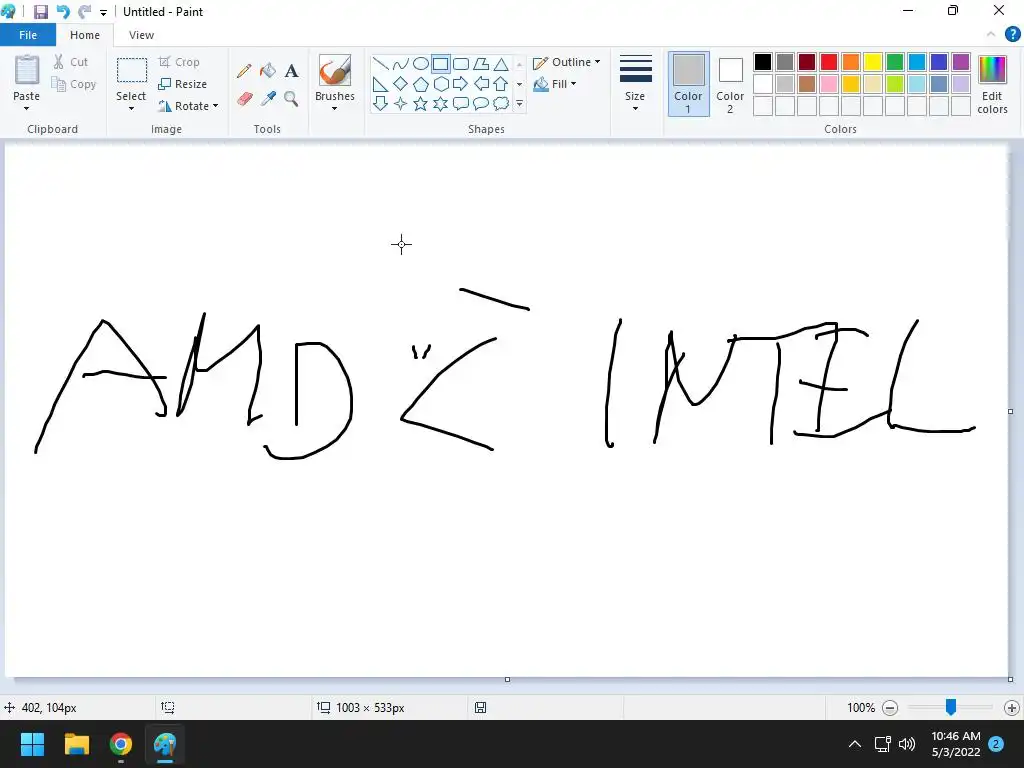
Task: Open the Select tool dropdown arrow
Action: pos(131,108)
